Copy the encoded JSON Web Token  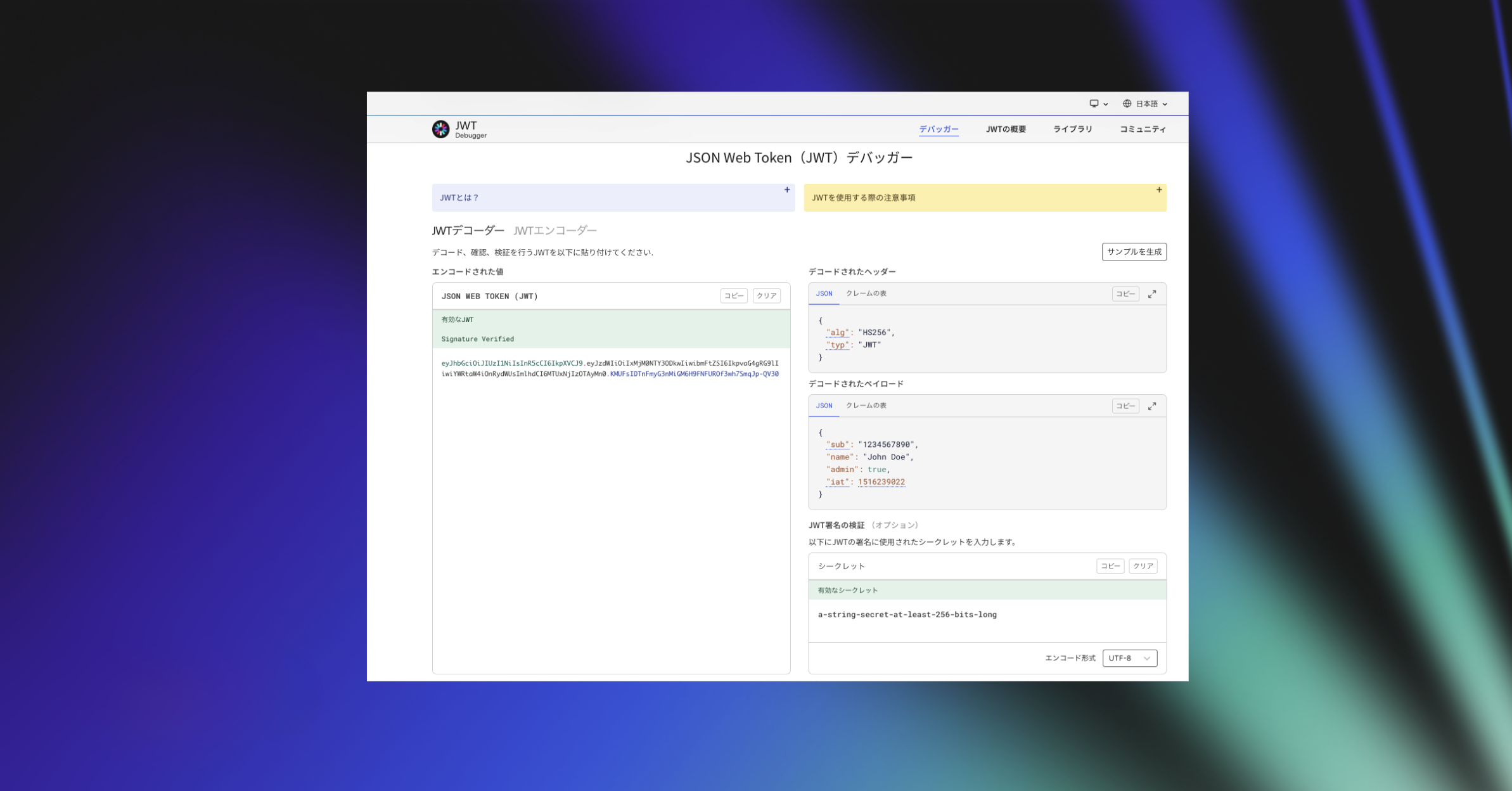[x=733, y=296]
